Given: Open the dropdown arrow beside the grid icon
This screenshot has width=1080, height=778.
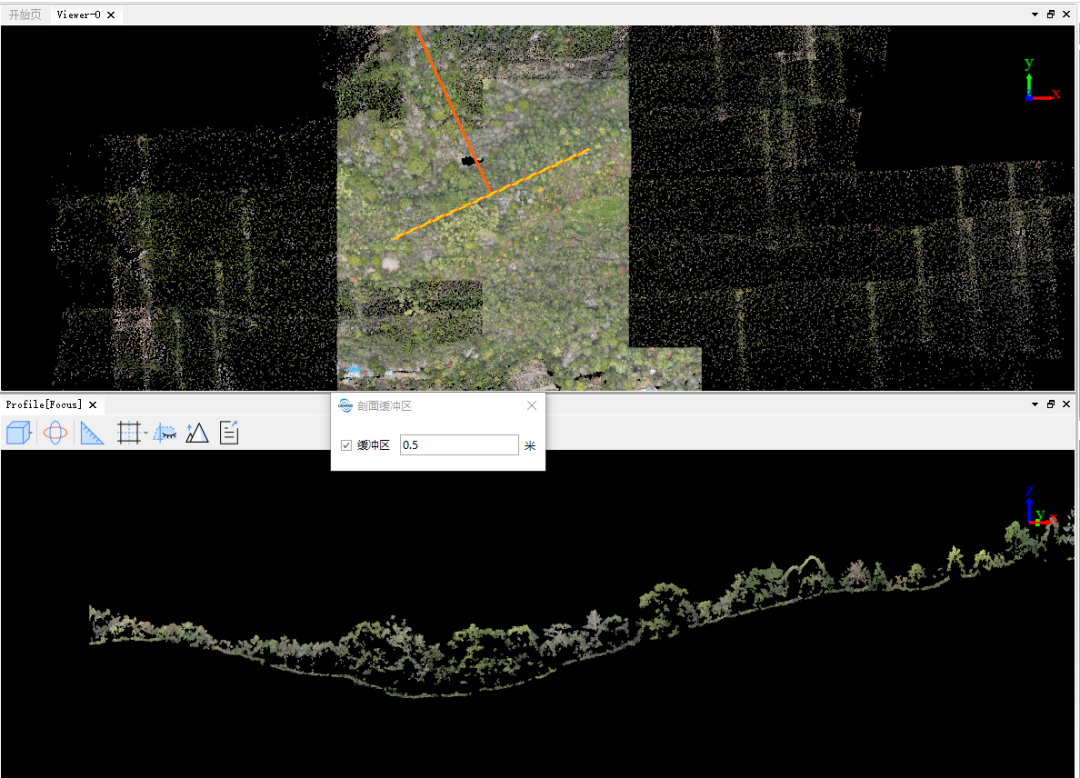Looking at the screenshot, I should (x=146, y=433).
